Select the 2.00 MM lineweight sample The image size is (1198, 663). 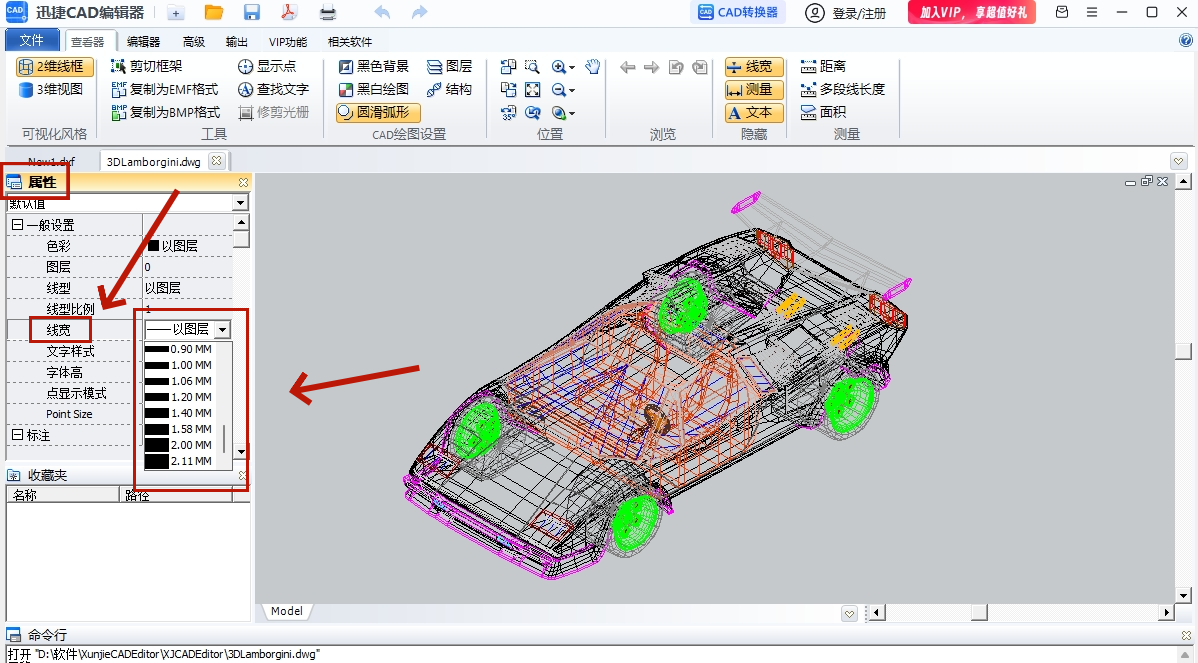point(179,445)
